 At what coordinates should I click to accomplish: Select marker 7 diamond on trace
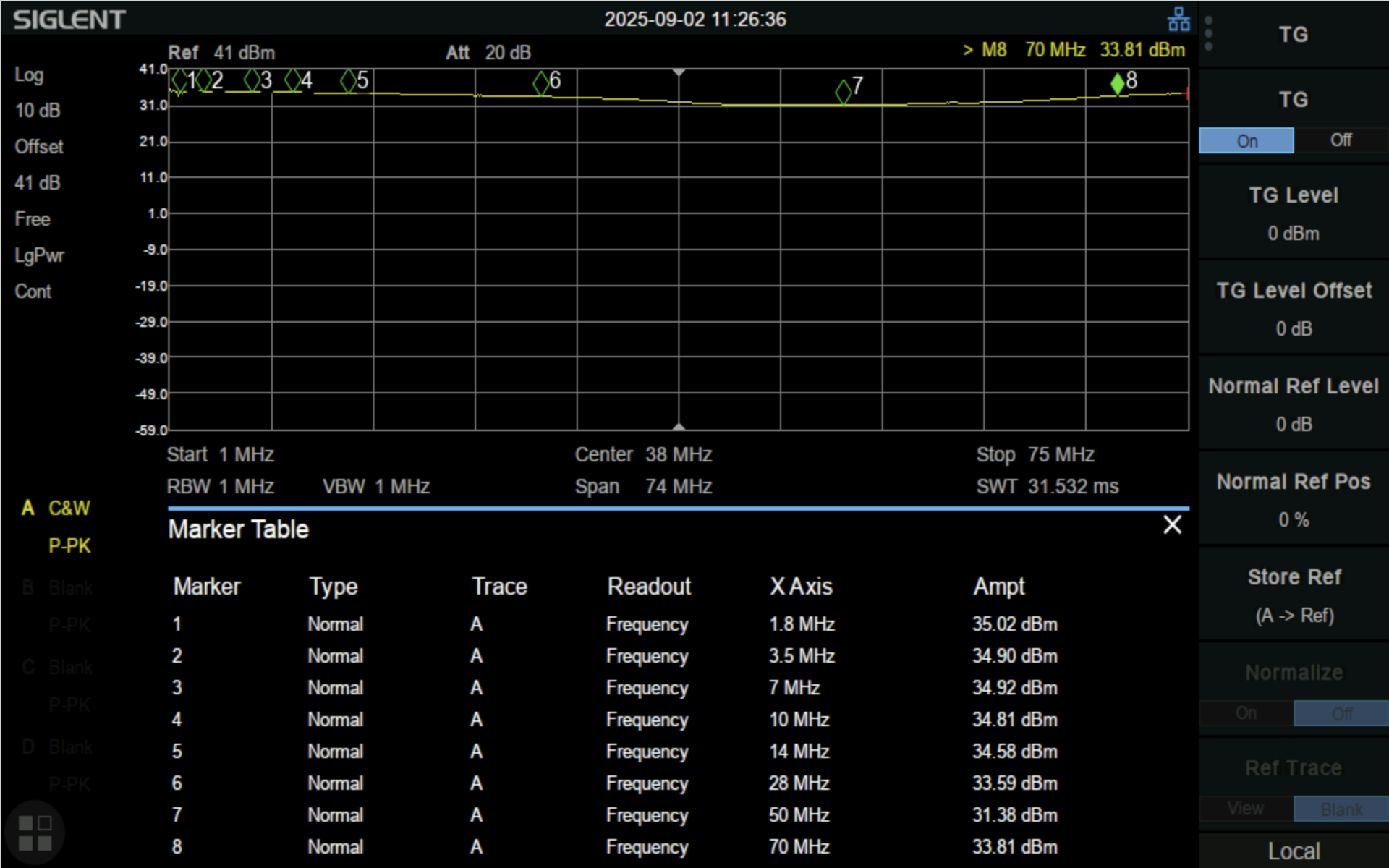pos(844,92)
